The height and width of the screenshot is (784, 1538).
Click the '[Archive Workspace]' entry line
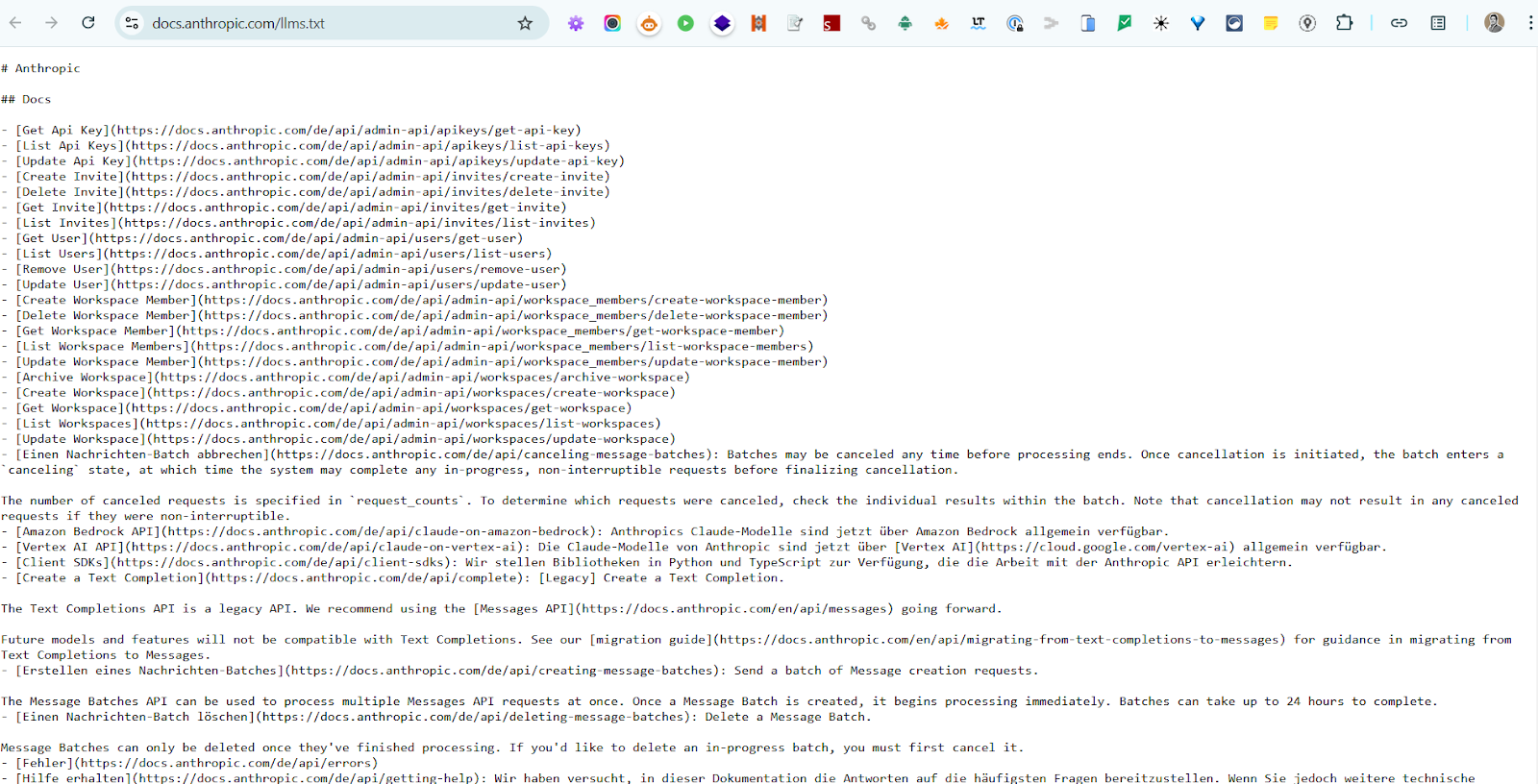(345, 377)
